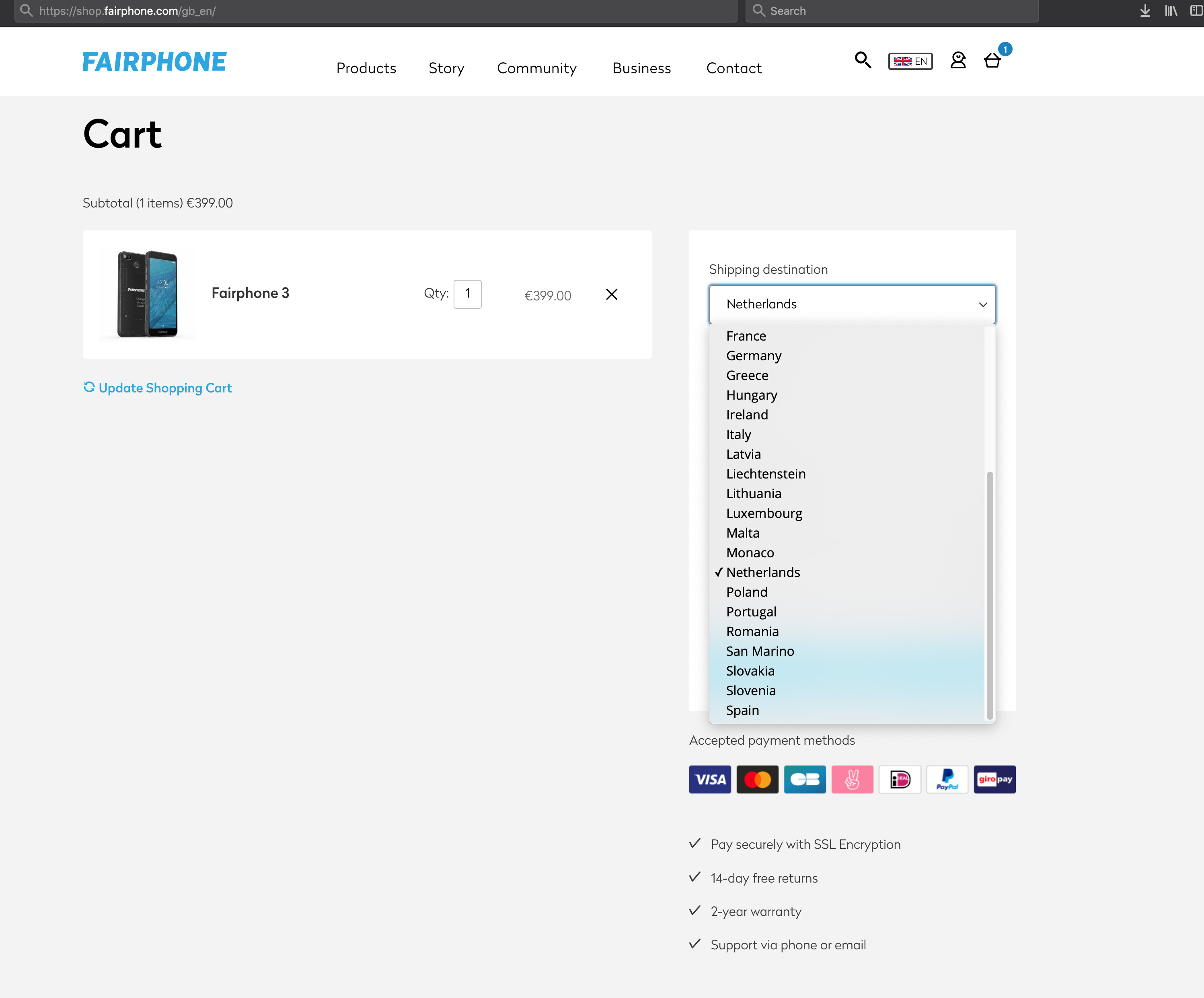This screenshot has height=998, width=1204.
Task: Click the quantity input field
Action: pos(468,294)
